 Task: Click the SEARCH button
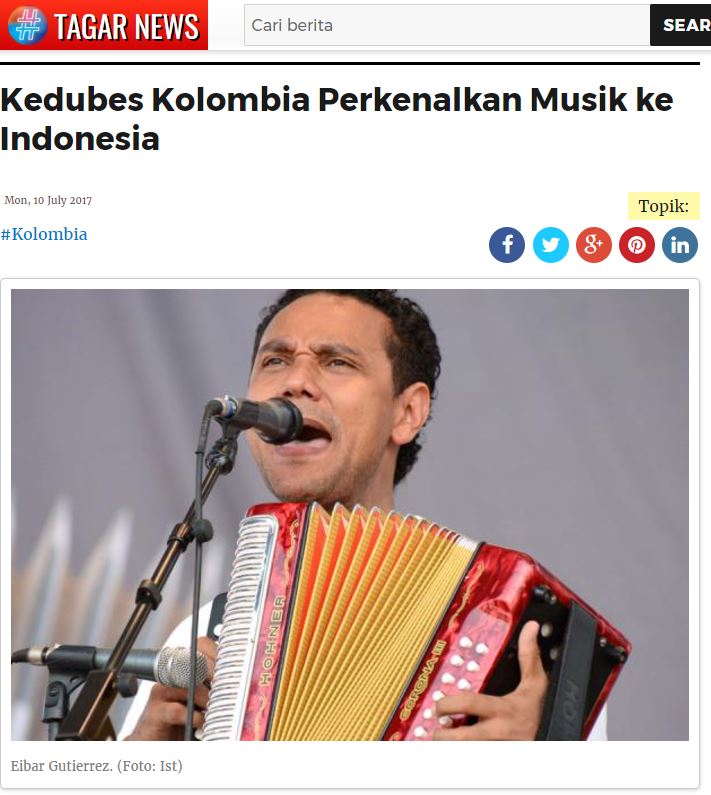[x=681, y=25]
